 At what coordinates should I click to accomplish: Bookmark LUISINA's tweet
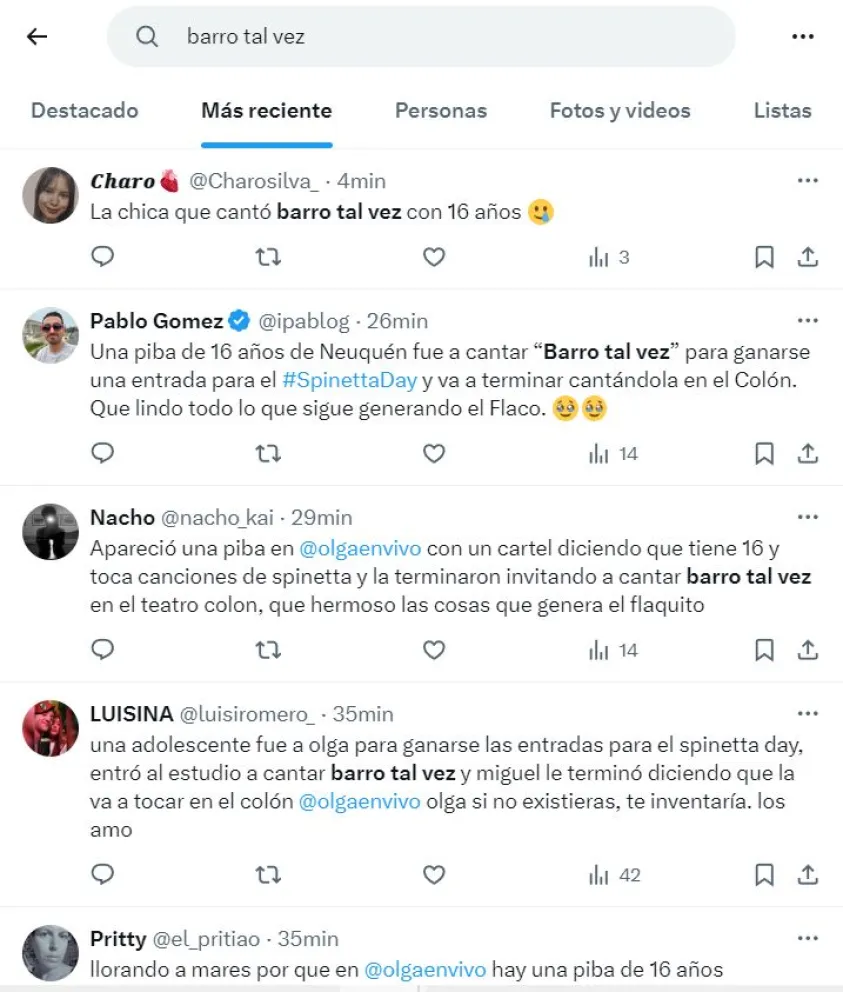pos(764,875)
